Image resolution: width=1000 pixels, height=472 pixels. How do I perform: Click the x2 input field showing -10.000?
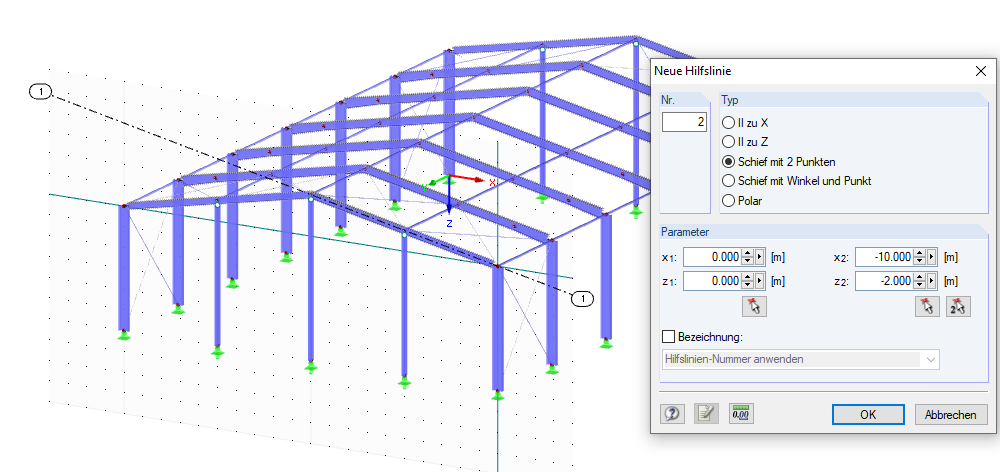click(885, 258)
